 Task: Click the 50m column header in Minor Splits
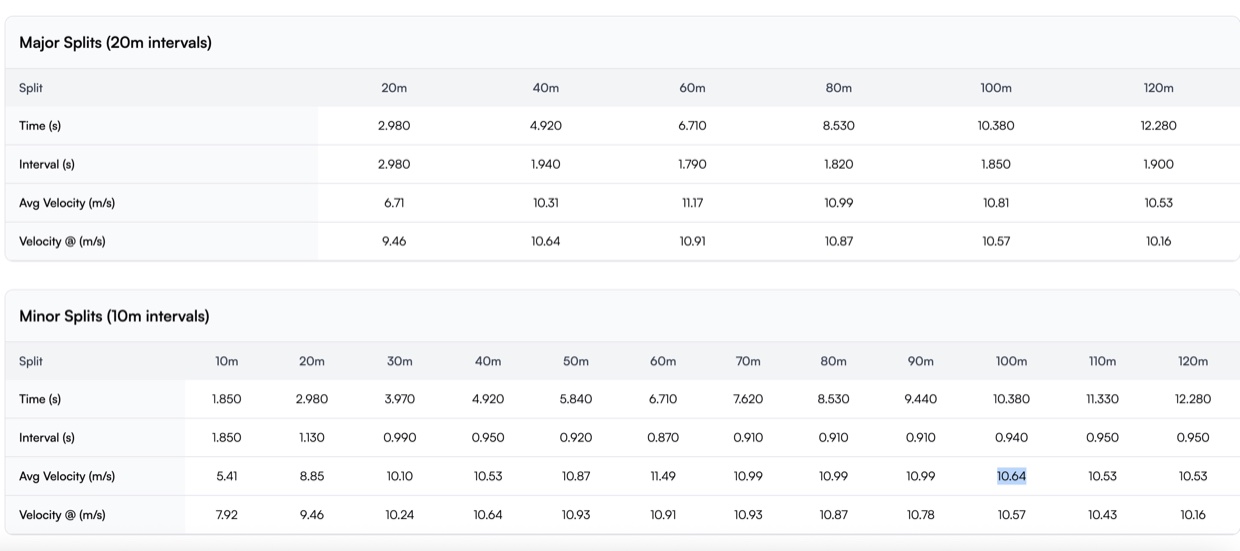[576, 361]
